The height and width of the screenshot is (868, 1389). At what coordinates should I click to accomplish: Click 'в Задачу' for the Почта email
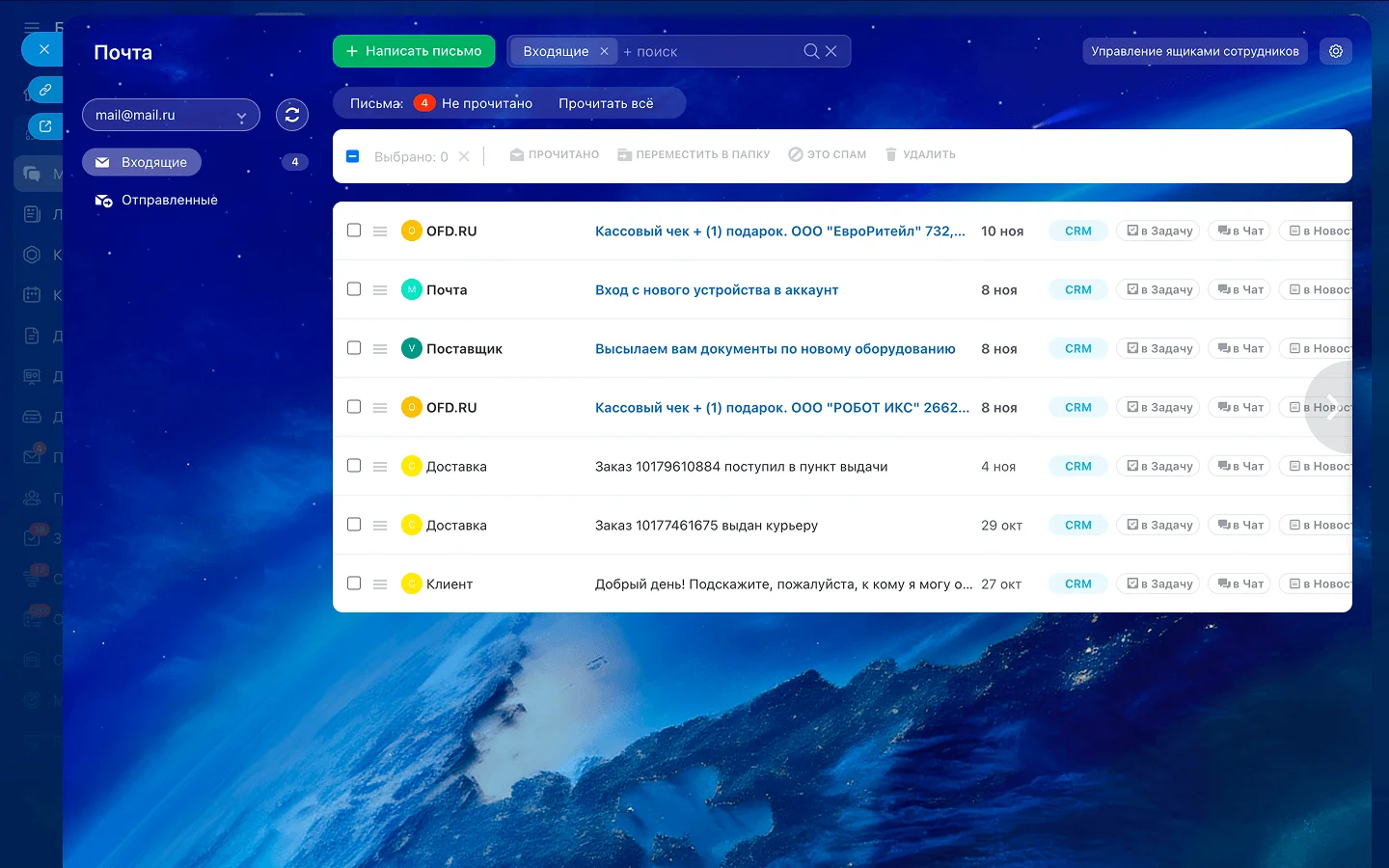click(1158, 289)
